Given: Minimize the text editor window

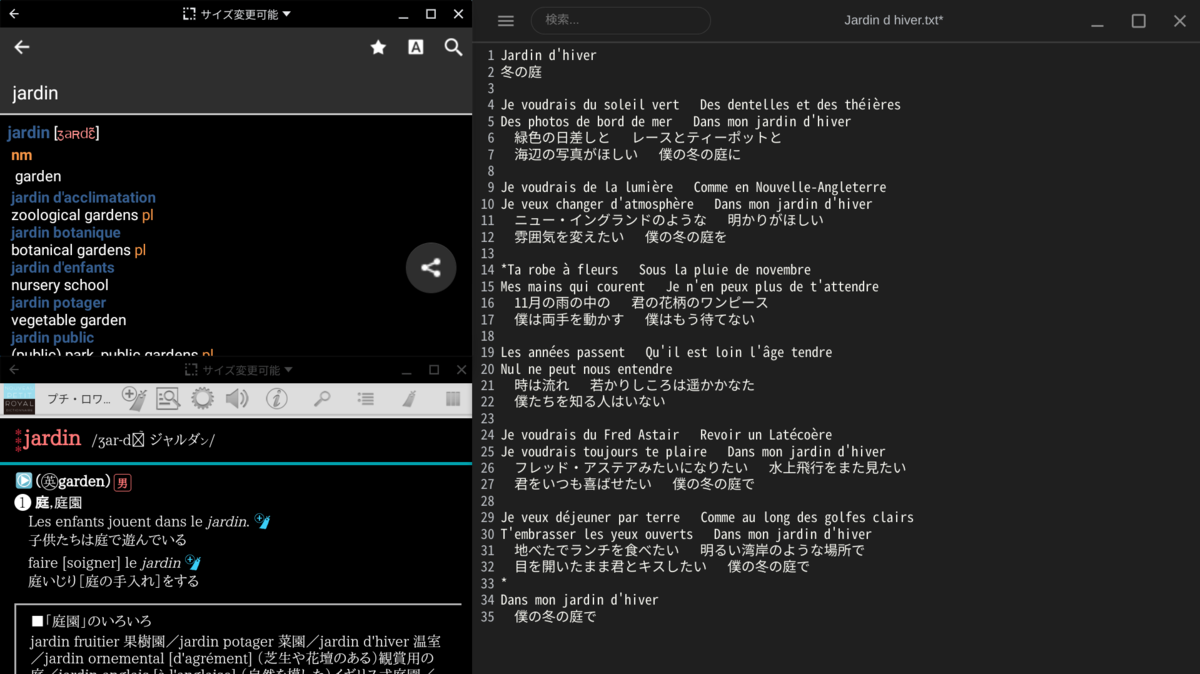Looking at the screenshot, I should [1097, 21].
